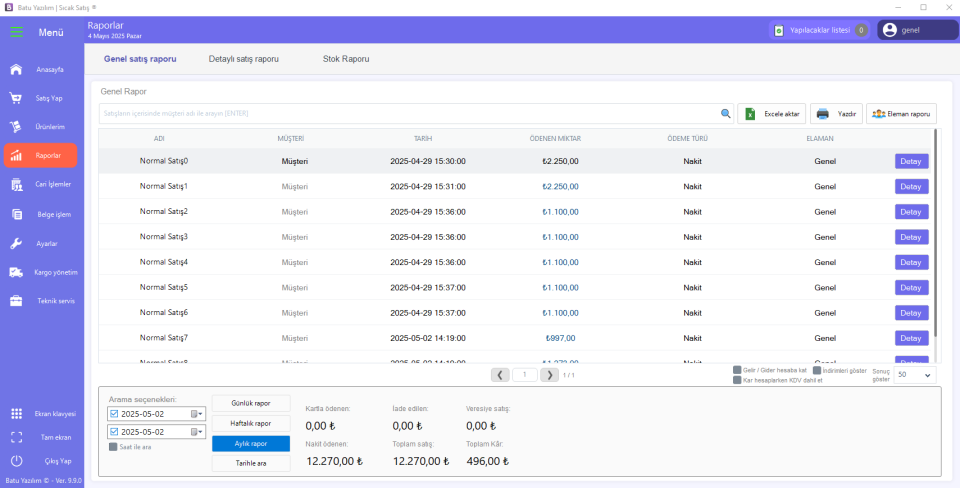The width and height of the screenshot is (960, 488).
Task: Open the end date calendar dropdown
Action: tap(197, 432)
